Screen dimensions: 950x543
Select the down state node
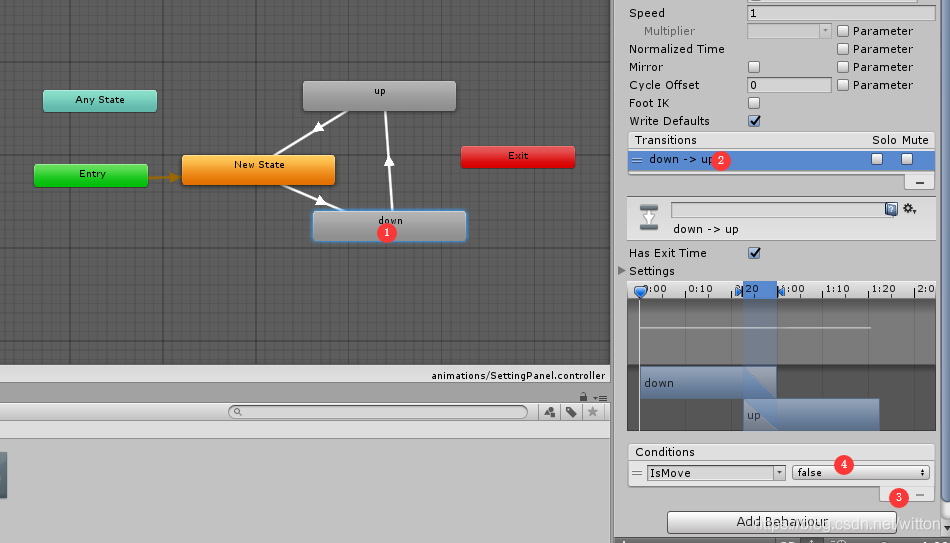[x=390, y=226]
